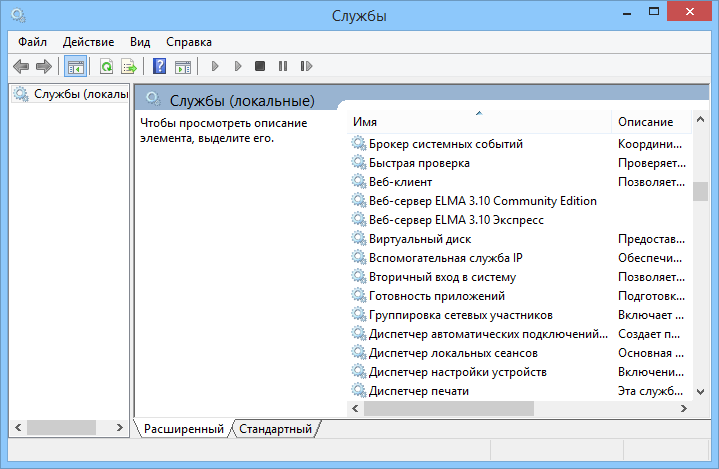
Task: Click the Back arrow toolbar button
Action: pyautogui.click(x=21, y=67)
